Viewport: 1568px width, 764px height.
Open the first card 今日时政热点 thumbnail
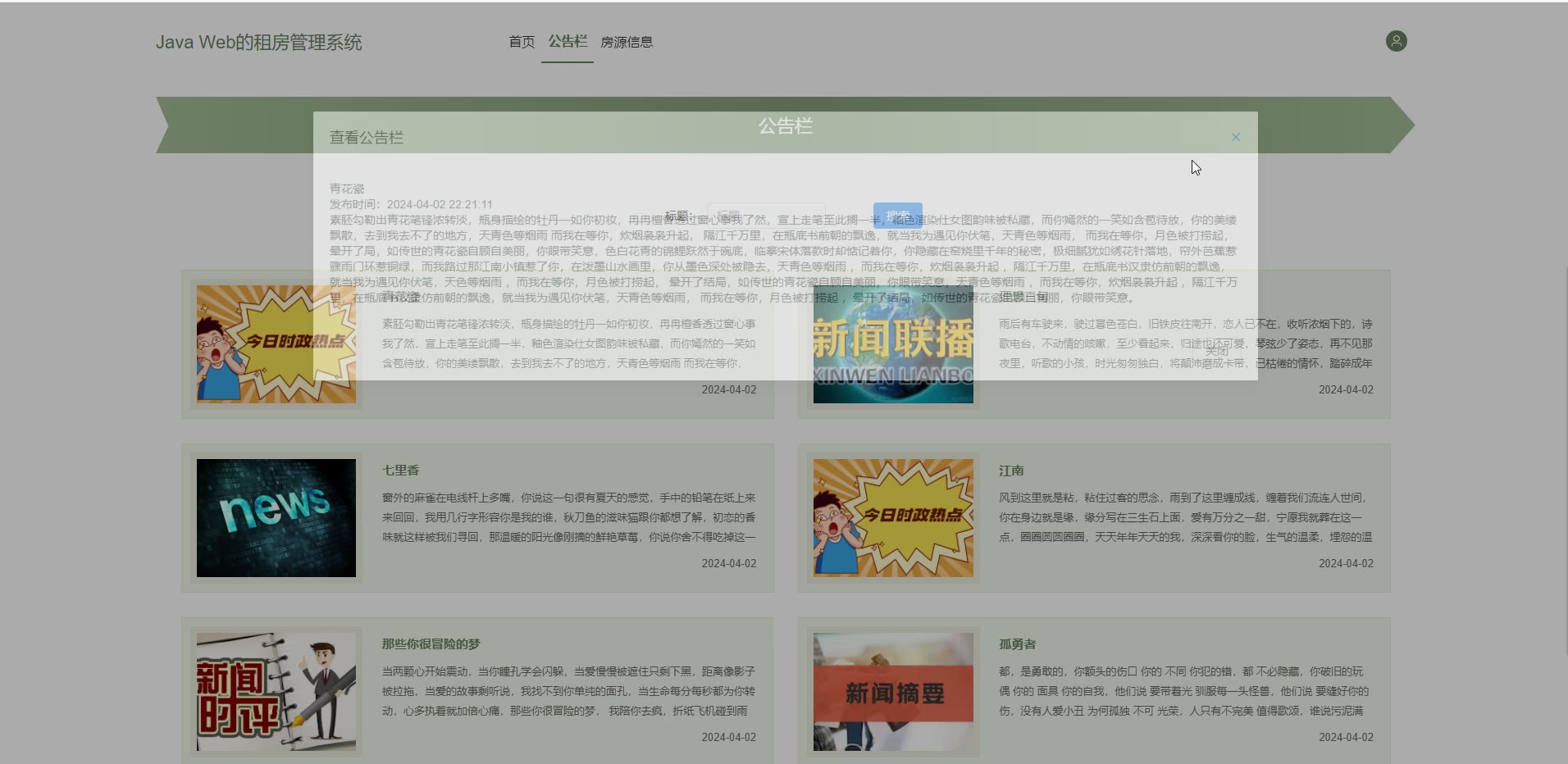tap(276, 344)
